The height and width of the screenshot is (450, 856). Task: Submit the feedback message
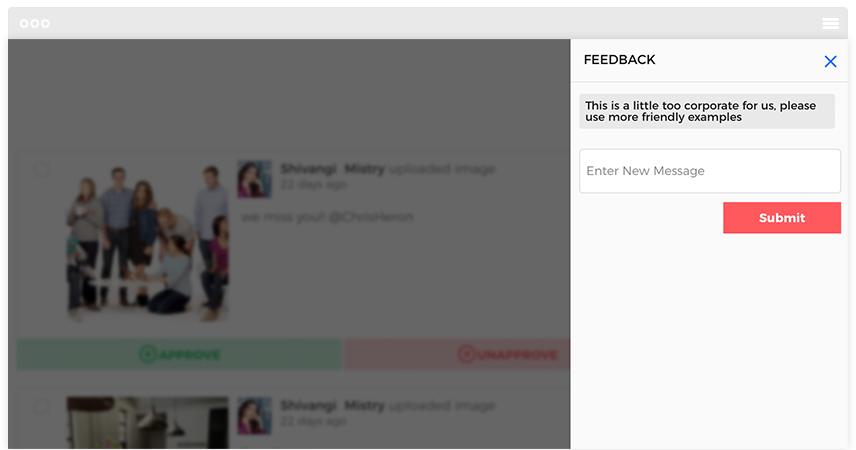click(782, 218)
